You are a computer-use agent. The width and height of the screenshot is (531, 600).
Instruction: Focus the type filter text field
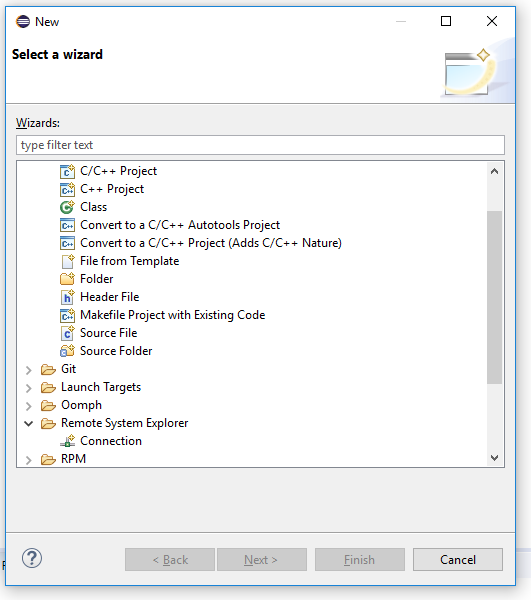pos(260,145)
